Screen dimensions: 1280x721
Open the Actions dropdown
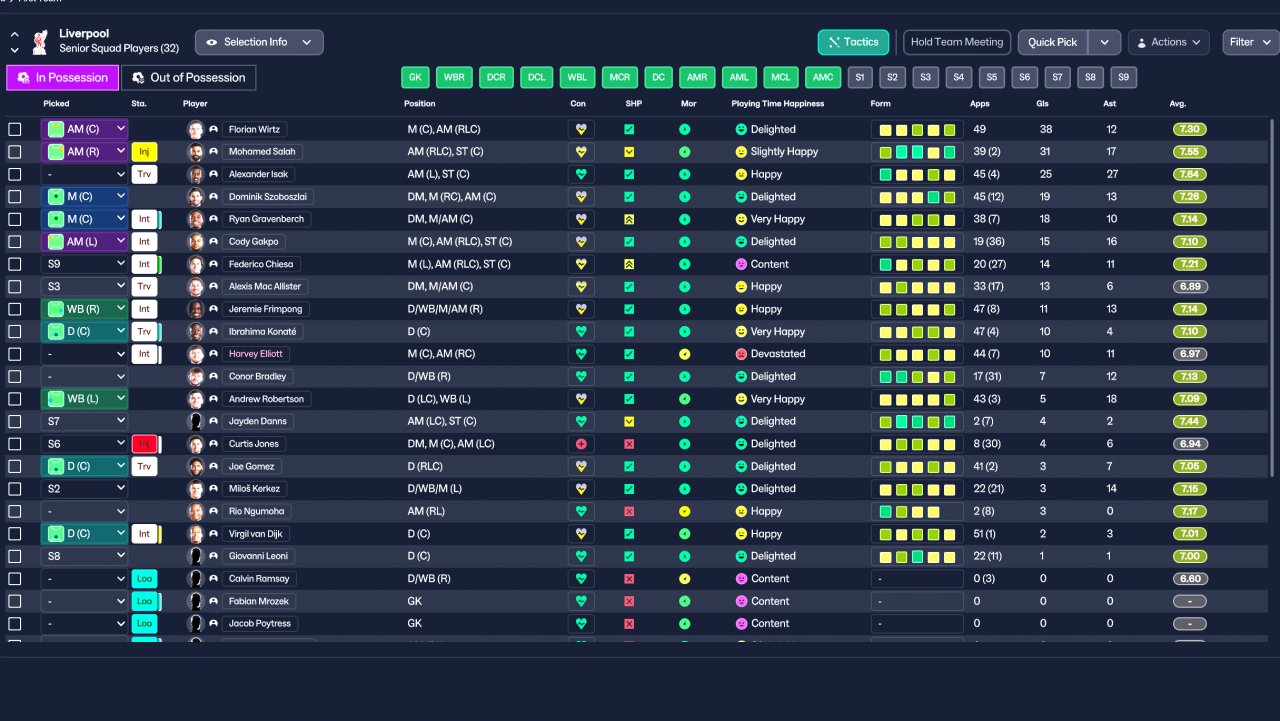(x=1169, y=42)
